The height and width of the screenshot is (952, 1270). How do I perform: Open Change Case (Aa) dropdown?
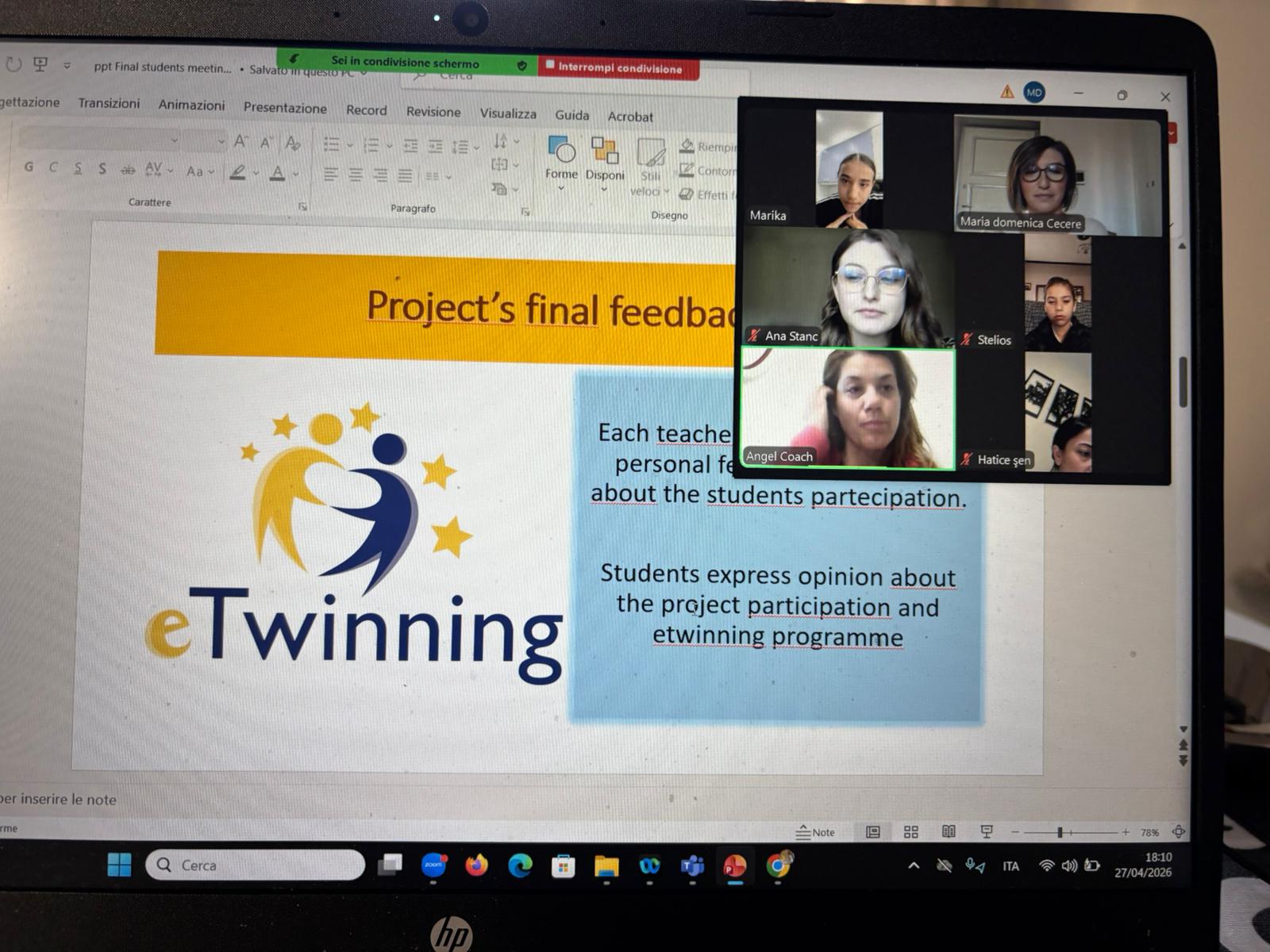(200, 171)
